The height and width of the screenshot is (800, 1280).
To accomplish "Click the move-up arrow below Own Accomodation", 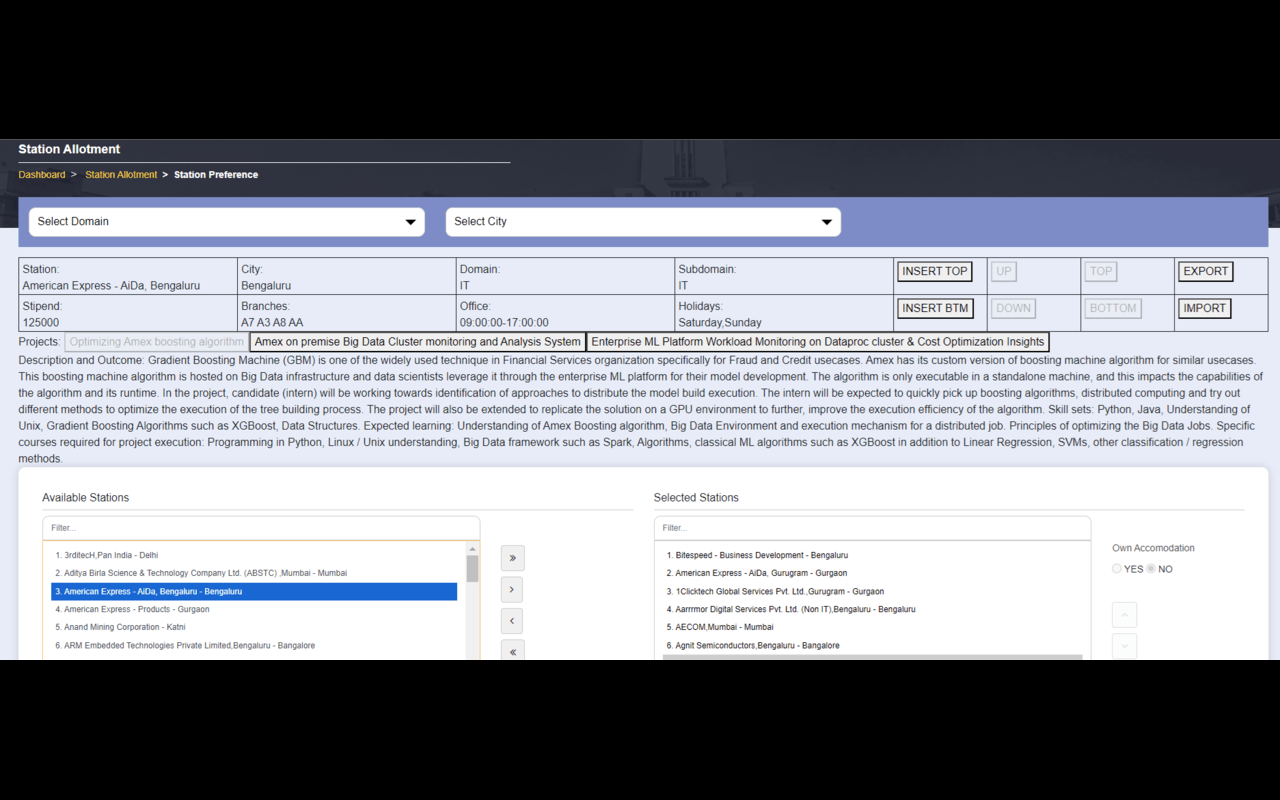I will (1124, 614).
